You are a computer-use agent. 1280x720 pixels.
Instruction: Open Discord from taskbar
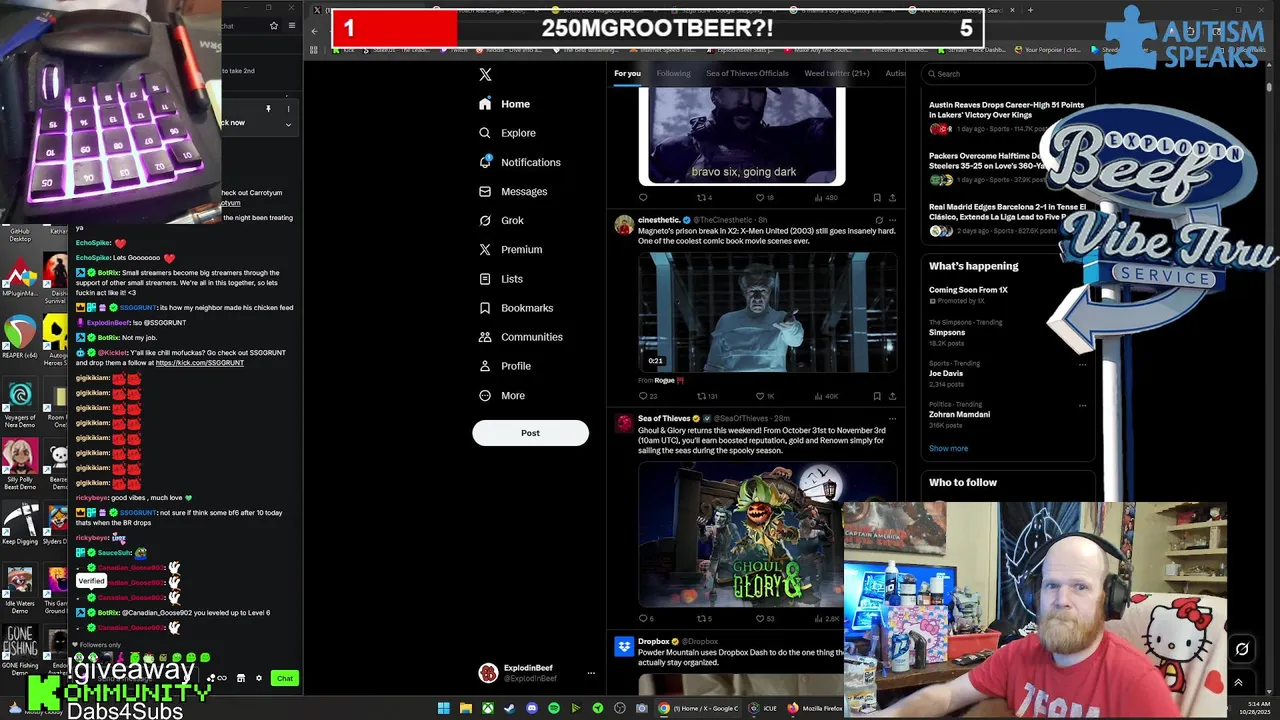(x=531, y=708)
